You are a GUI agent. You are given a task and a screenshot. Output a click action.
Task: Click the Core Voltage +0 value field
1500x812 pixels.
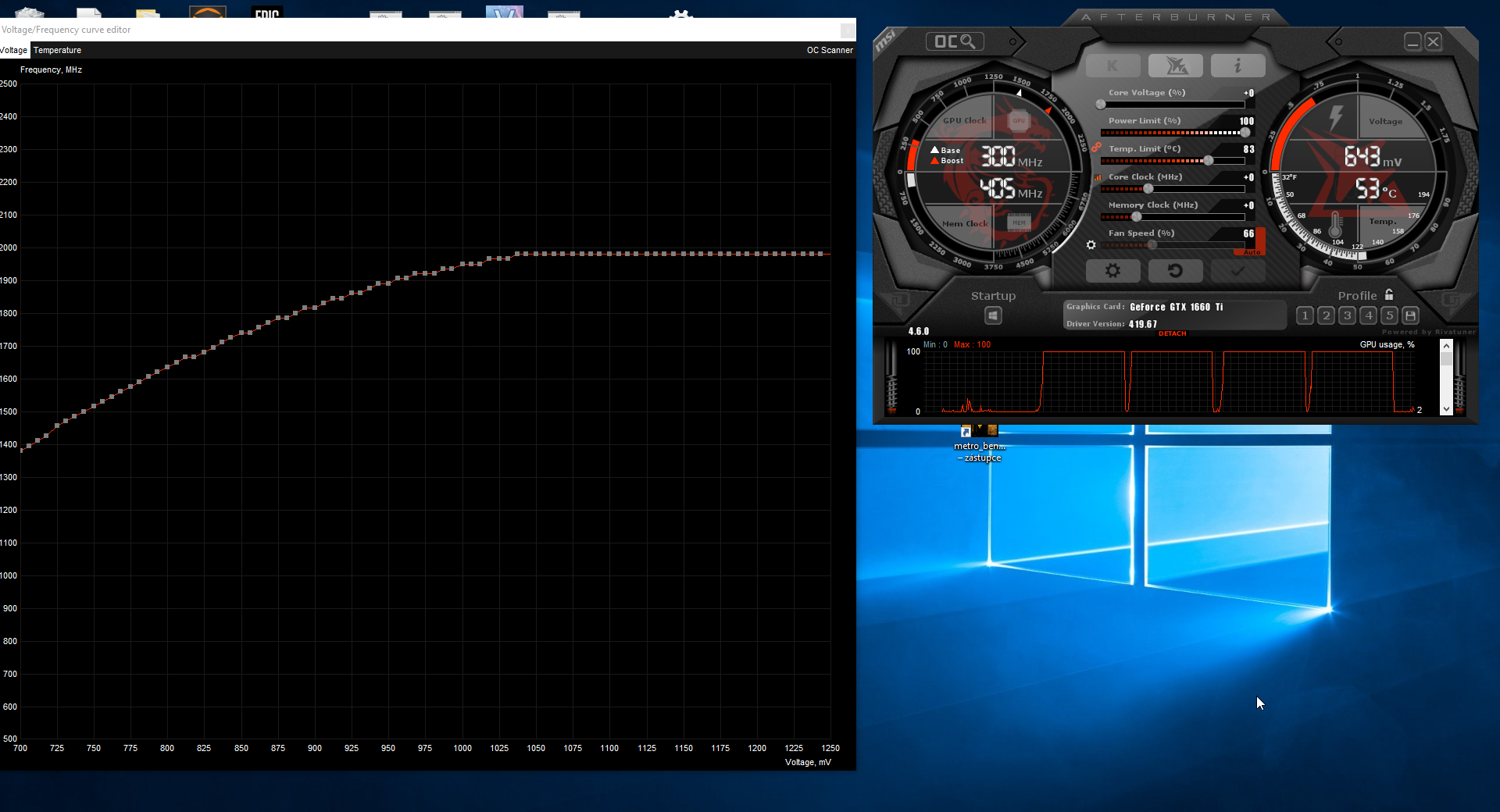pos(1248,93)
